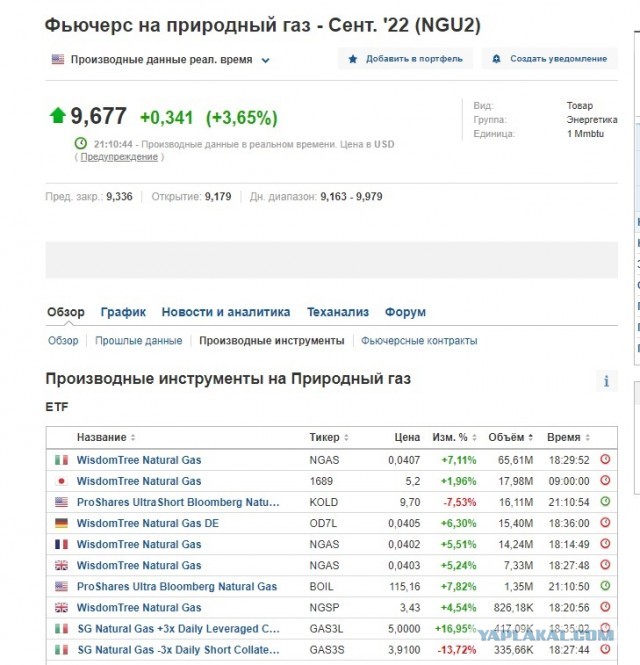
Task: Click the Цена column header
Action: tap(407, 437)
